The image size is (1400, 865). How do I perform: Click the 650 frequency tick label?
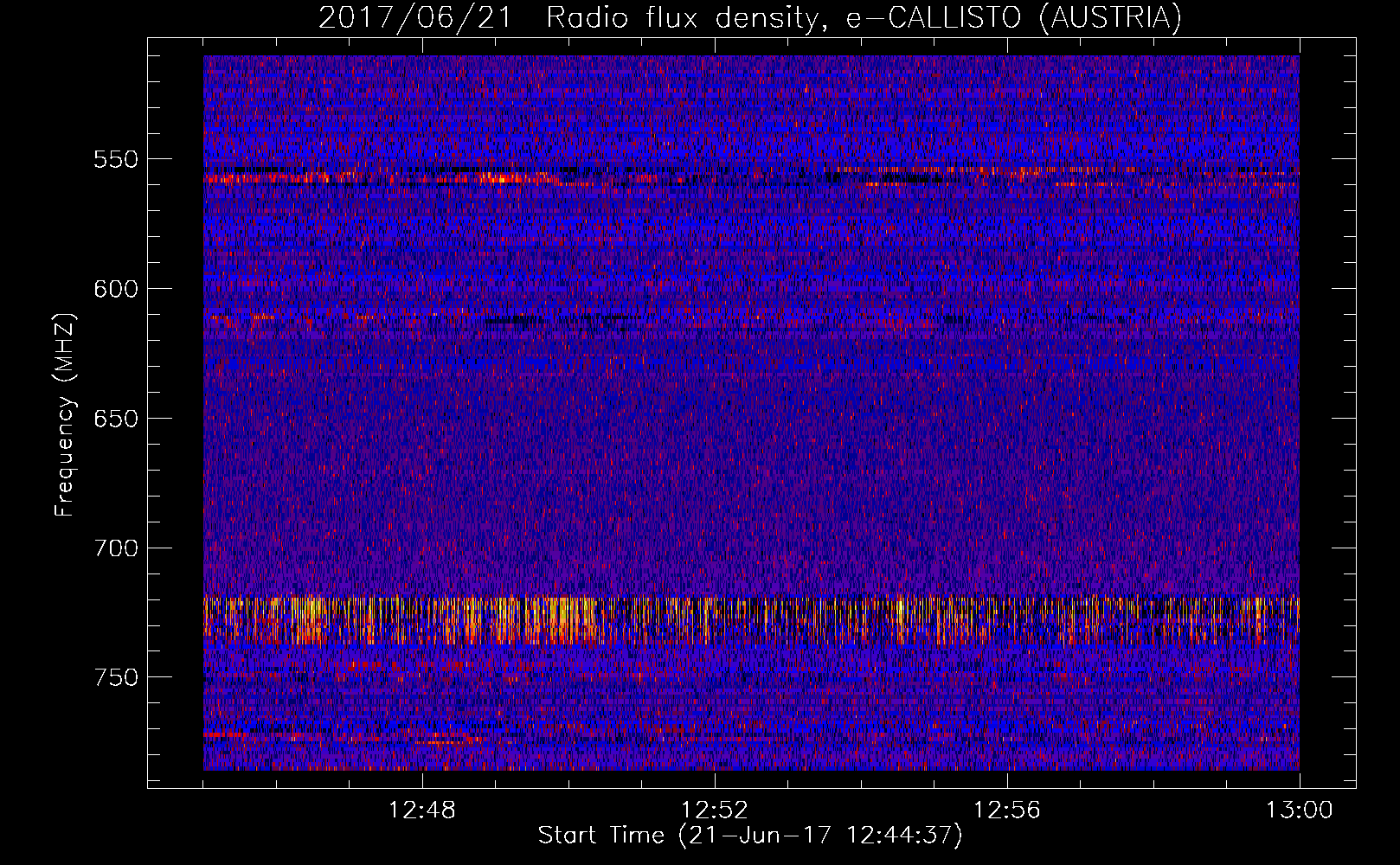pos(116,419)
